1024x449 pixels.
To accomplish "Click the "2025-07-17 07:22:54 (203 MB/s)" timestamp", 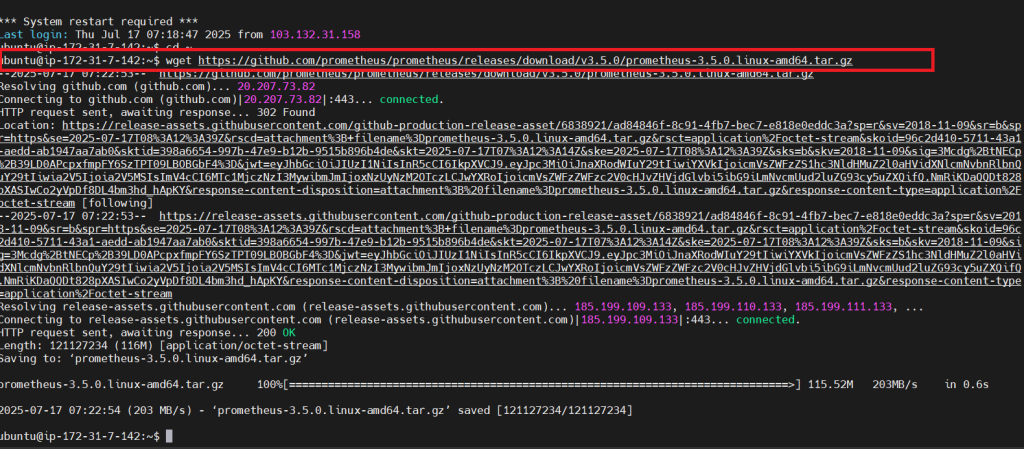I will [x=97, y=410].
